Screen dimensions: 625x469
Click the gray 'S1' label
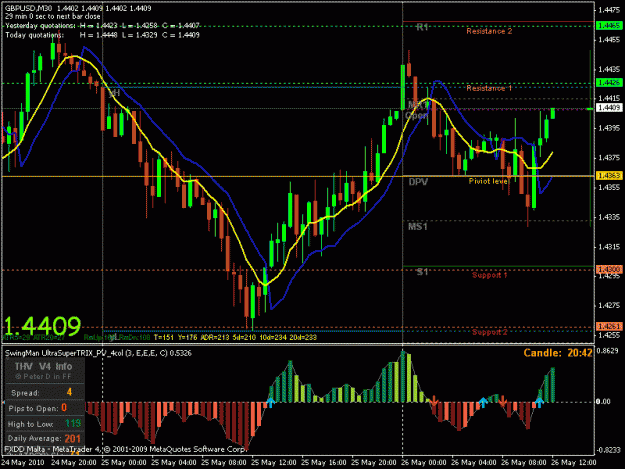pyautogui.click(x=422, y=272)
